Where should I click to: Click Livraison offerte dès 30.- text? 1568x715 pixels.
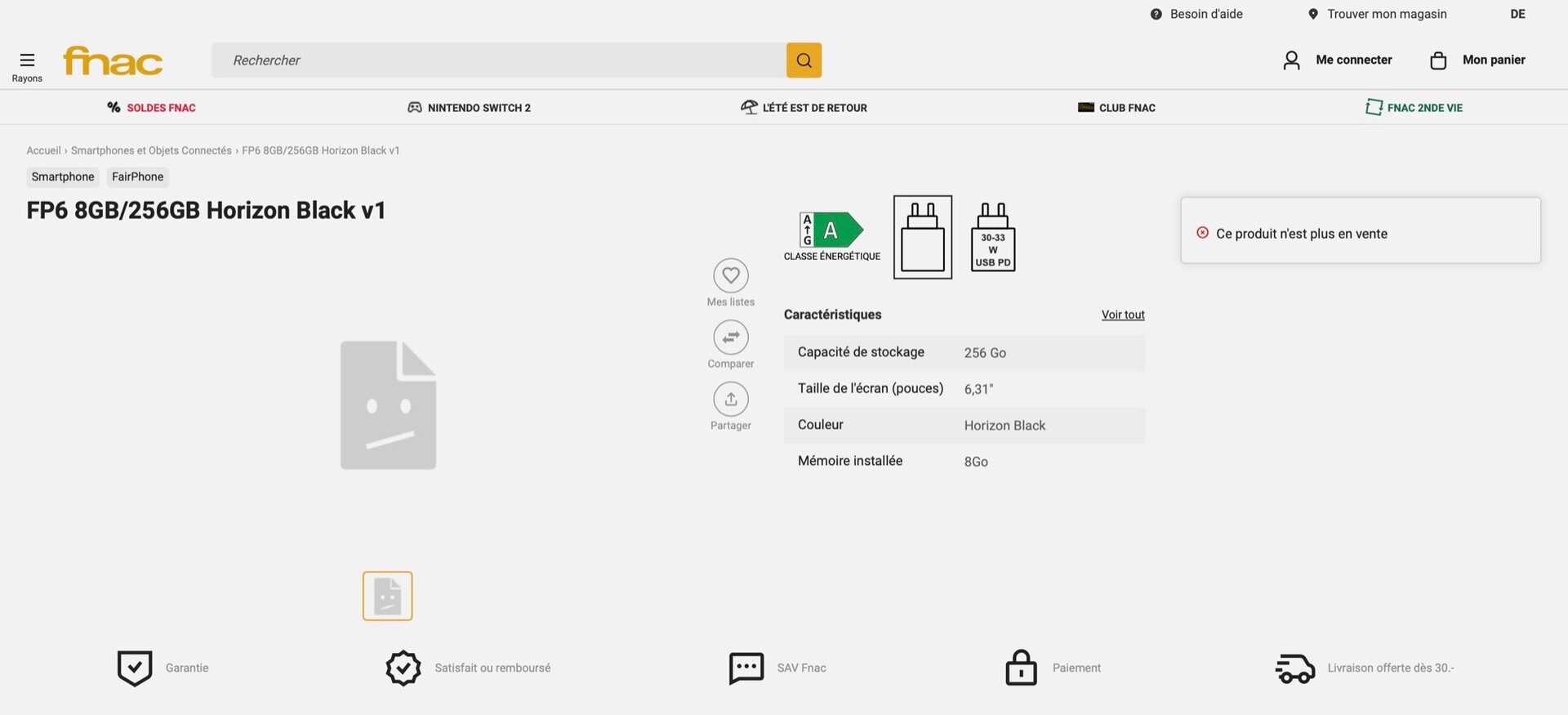pyautogui.click(x=1391, y=668)
